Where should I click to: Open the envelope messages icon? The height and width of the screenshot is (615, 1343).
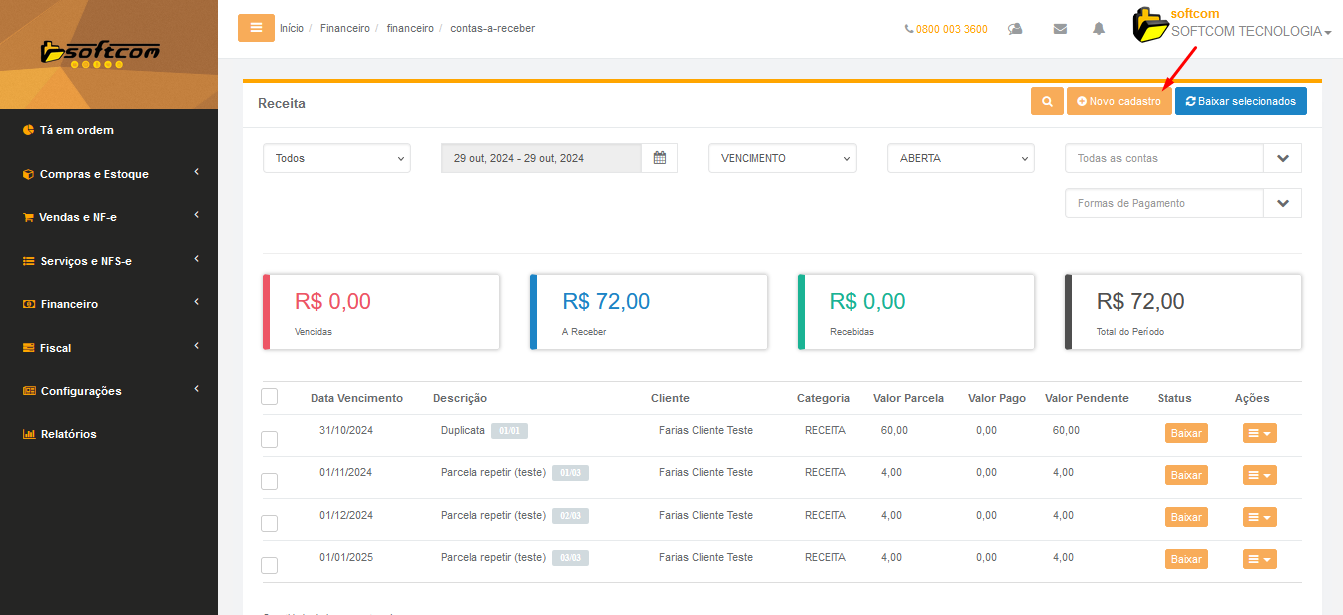[x=1060, y=29]
